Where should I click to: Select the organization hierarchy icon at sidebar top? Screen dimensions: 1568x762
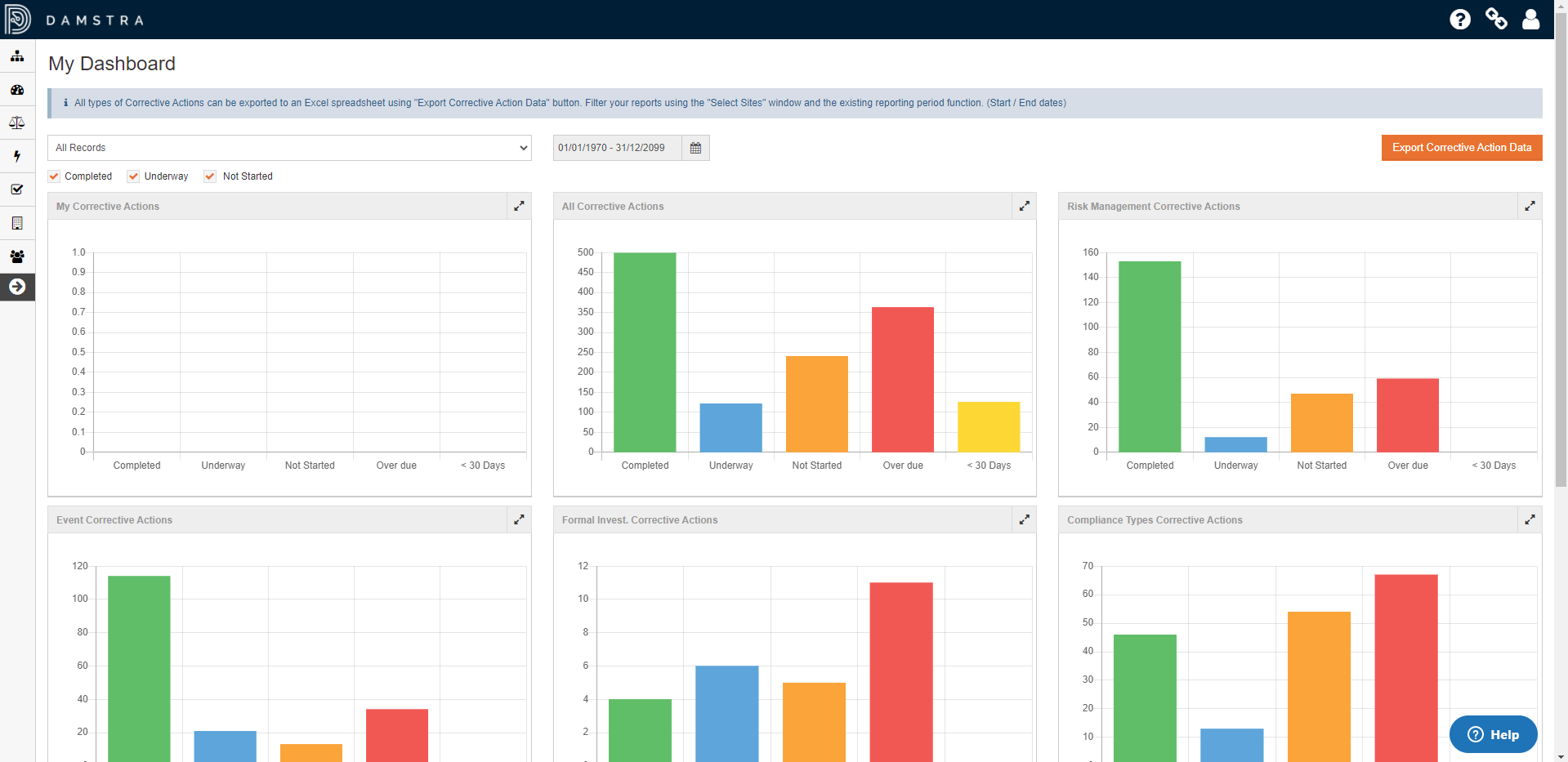pyautogui.click(x=17, y=56)
